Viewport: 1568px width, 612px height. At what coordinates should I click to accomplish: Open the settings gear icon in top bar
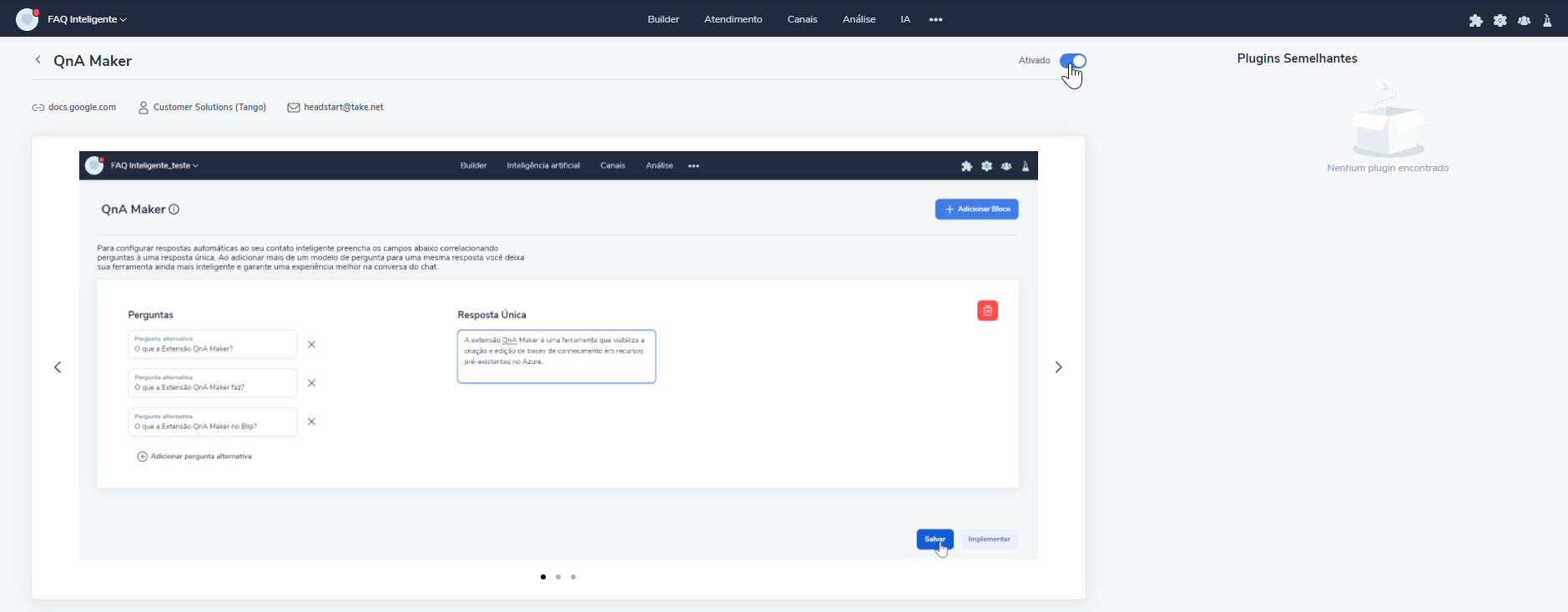1500,20
